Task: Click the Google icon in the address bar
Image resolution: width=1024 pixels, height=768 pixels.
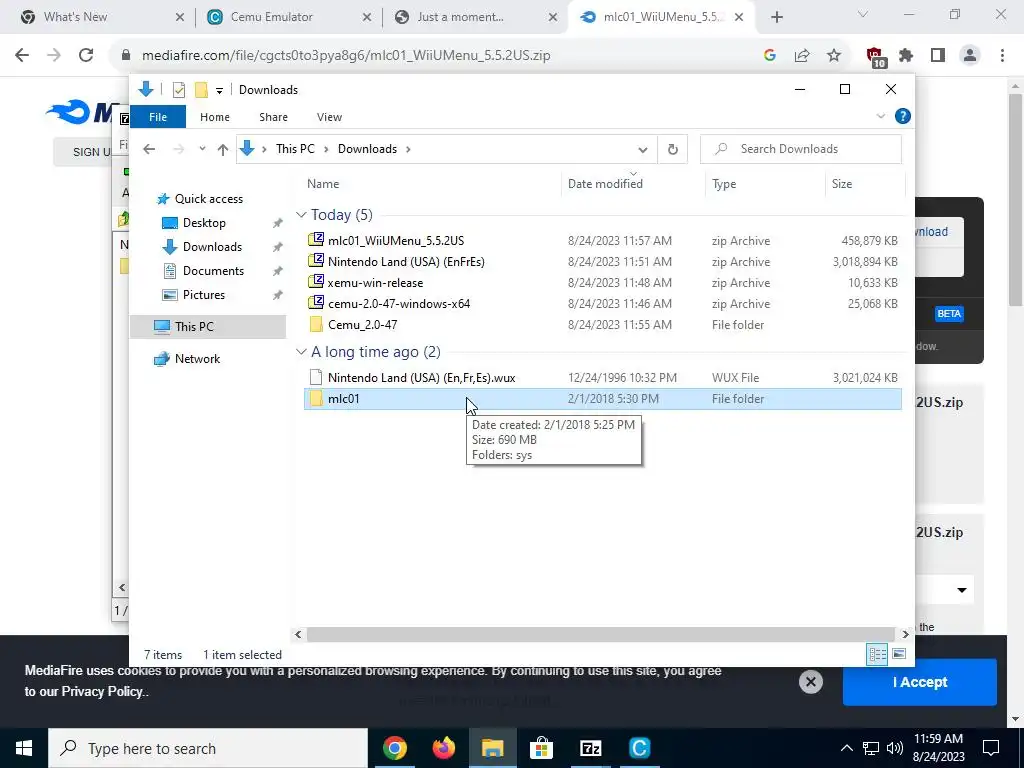Action: [x=770, y=56]
